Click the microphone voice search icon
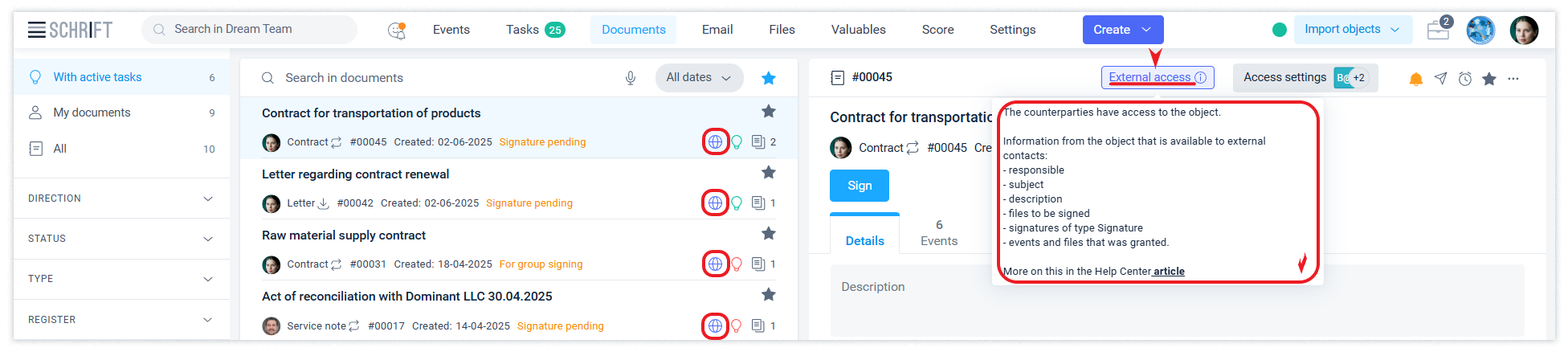This screenshot has height=352, width=1568. 631,78
